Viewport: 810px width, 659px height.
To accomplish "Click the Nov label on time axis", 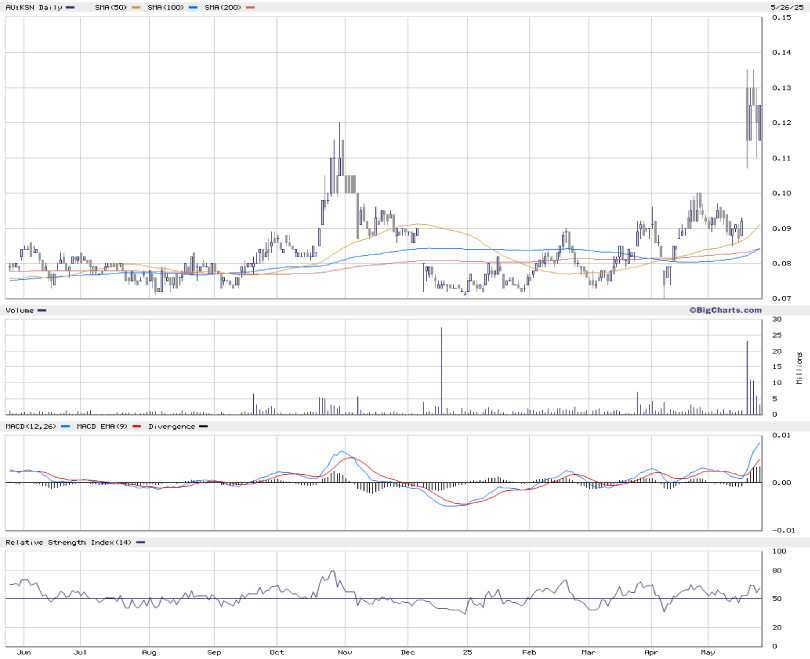I will pos(343,651).
